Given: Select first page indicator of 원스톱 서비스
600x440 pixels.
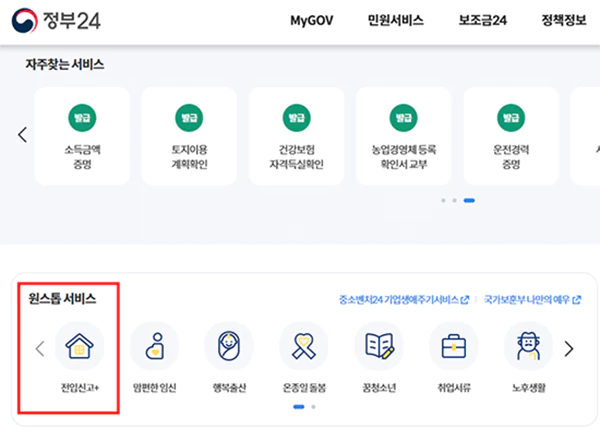Looking at the screenshot, I should (299, 407).
